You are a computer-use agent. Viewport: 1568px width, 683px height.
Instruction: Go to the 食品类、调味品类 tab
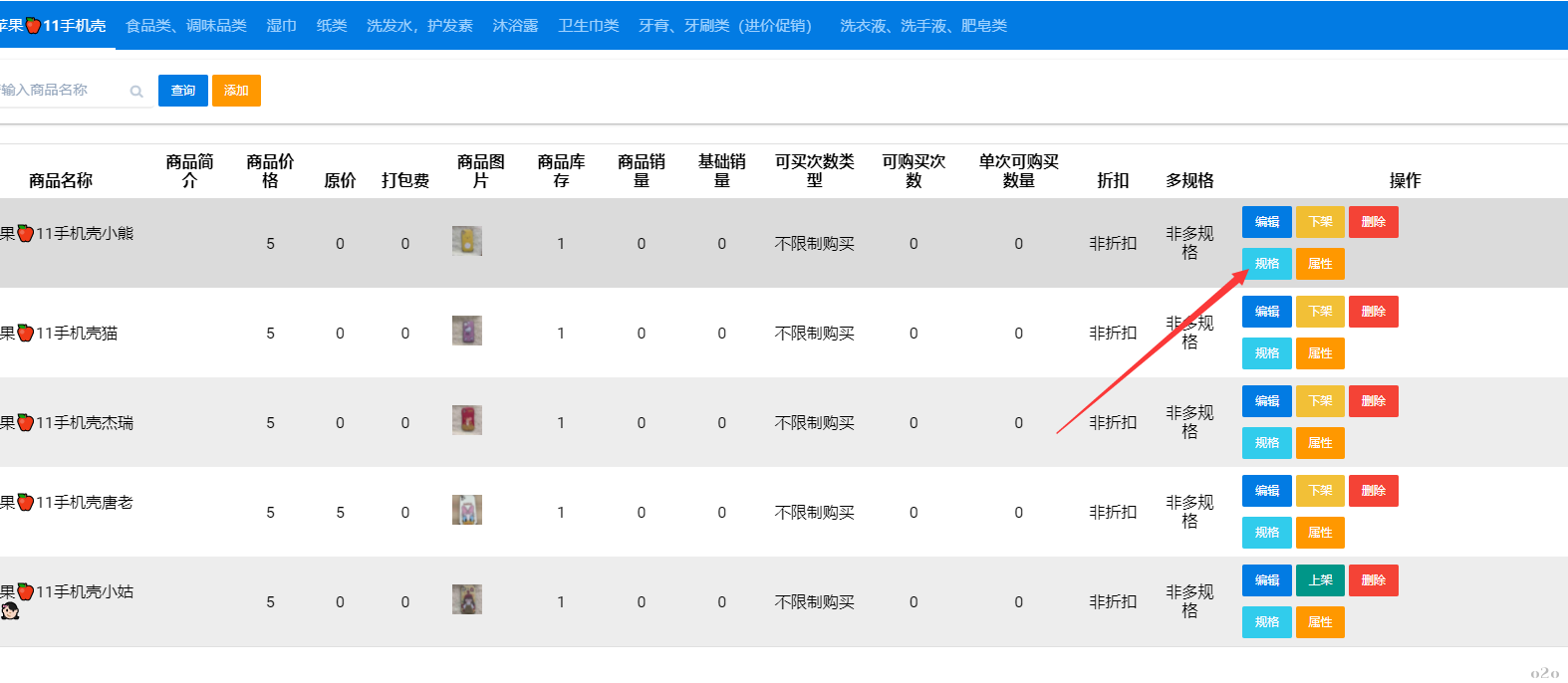pyautogui.click(x=186, y=26)
